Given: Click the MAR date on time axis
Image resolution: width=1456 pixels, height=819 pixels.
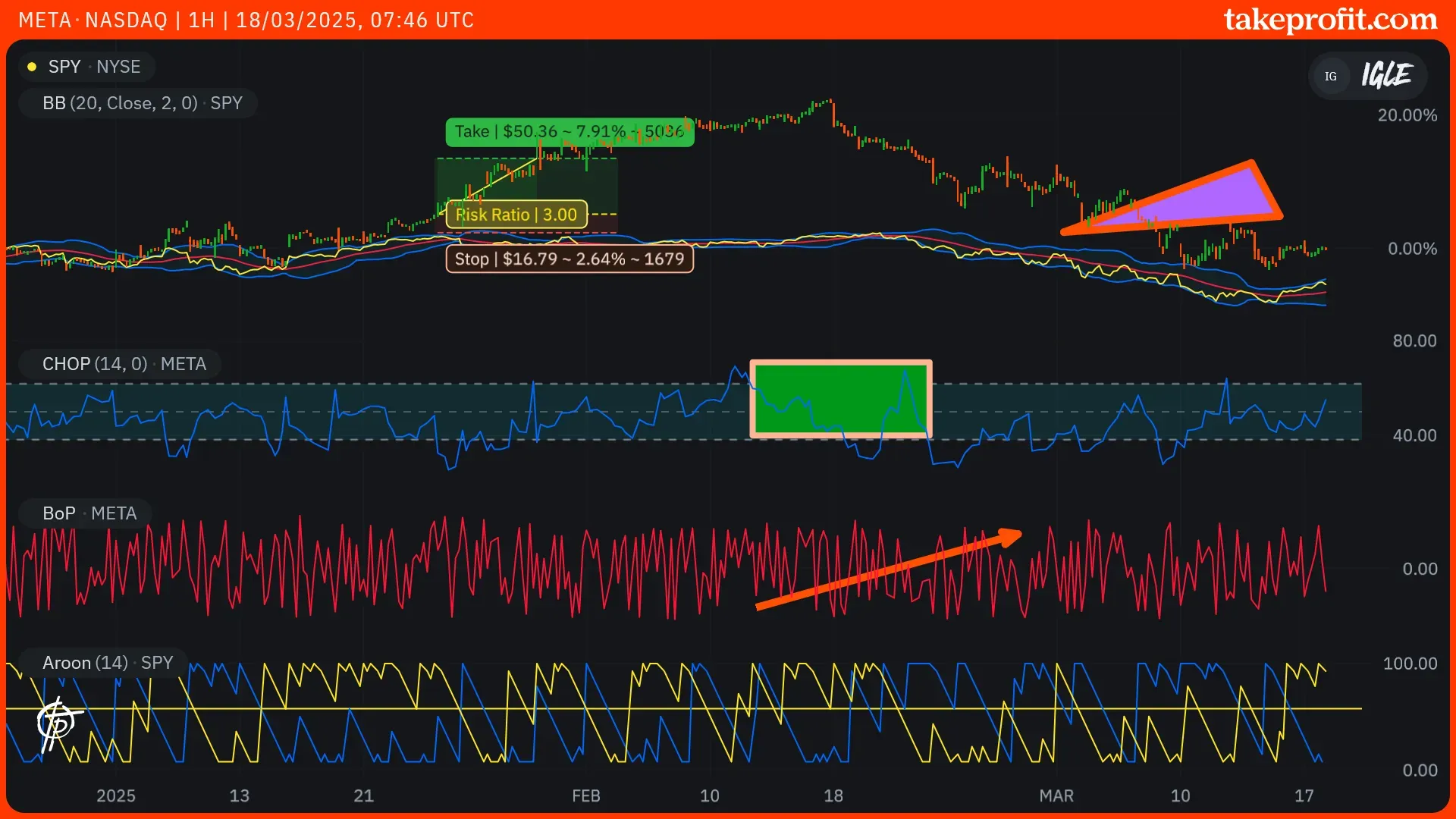Looking at the screenshot, I should coord(1056,795).
